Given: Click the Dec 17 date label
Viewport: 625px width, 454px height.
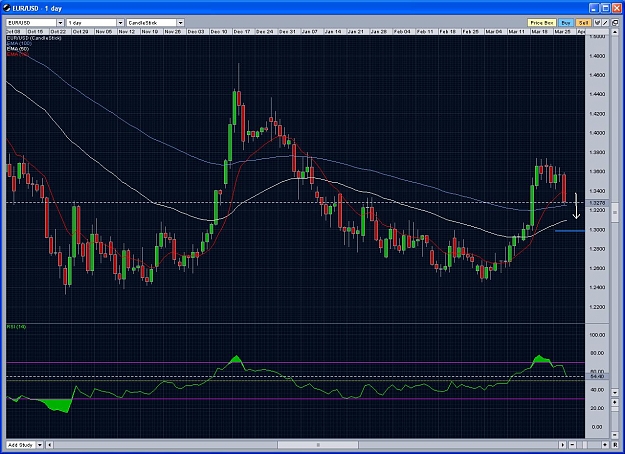Looking at the screenshot, I should pos(242,31).
